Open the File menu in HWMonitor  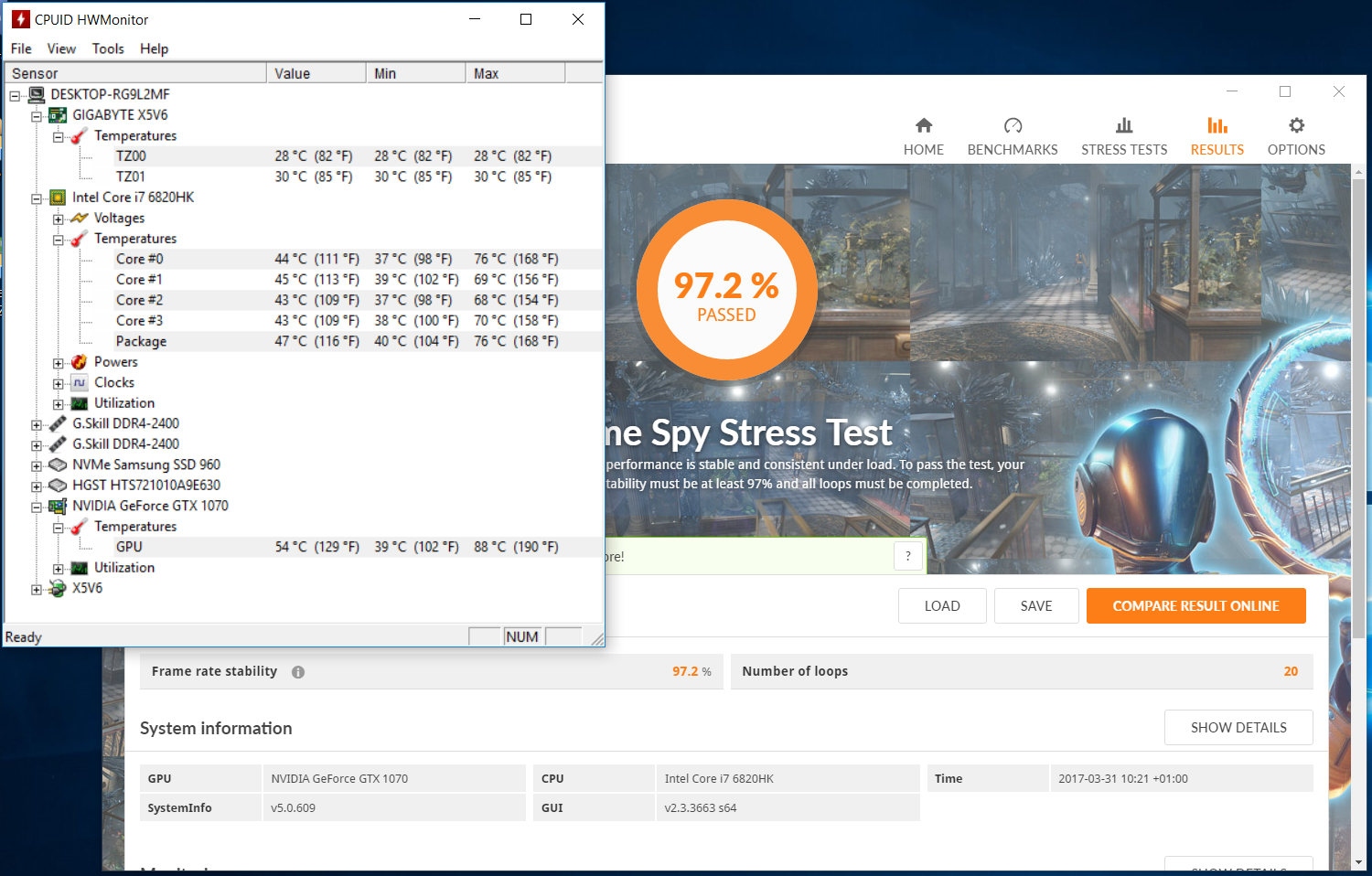coord(21,48)
